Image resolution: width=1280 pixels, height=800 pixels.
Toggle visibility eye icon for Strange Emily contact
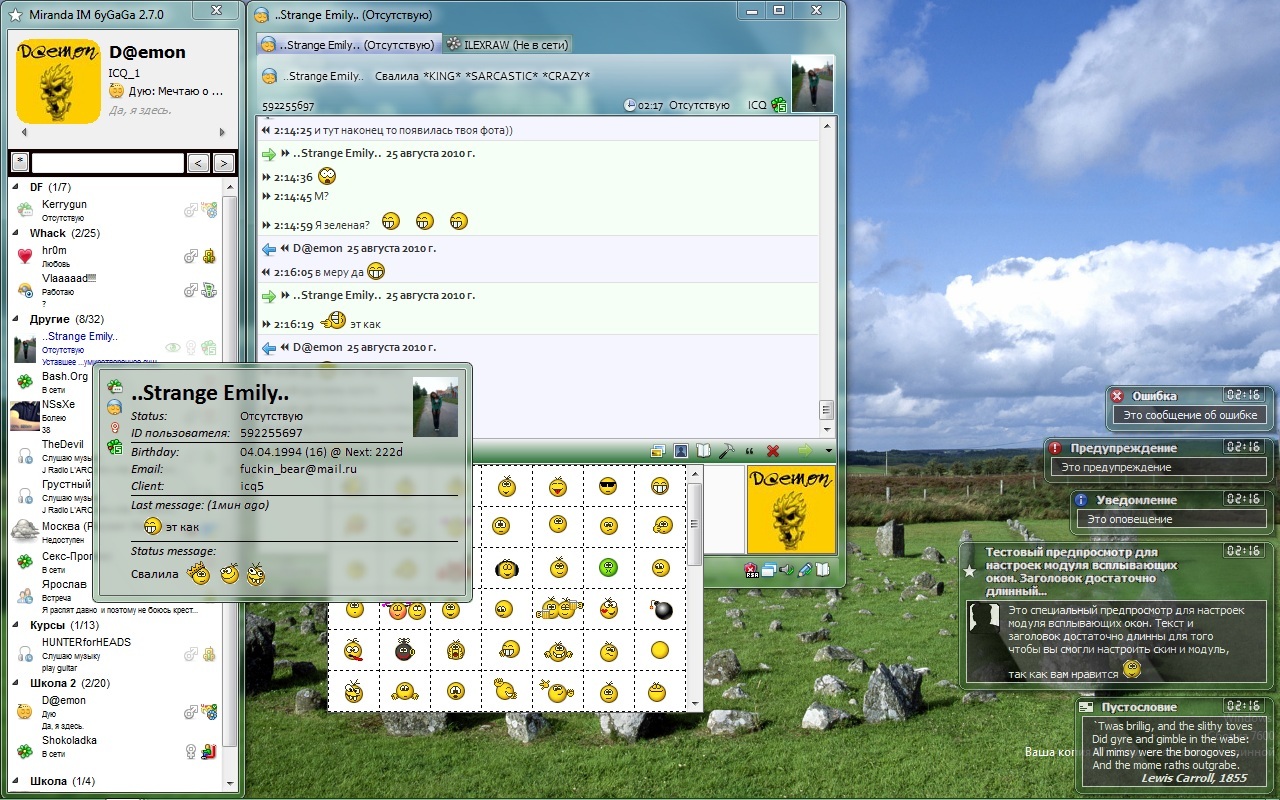coord(172,347)
